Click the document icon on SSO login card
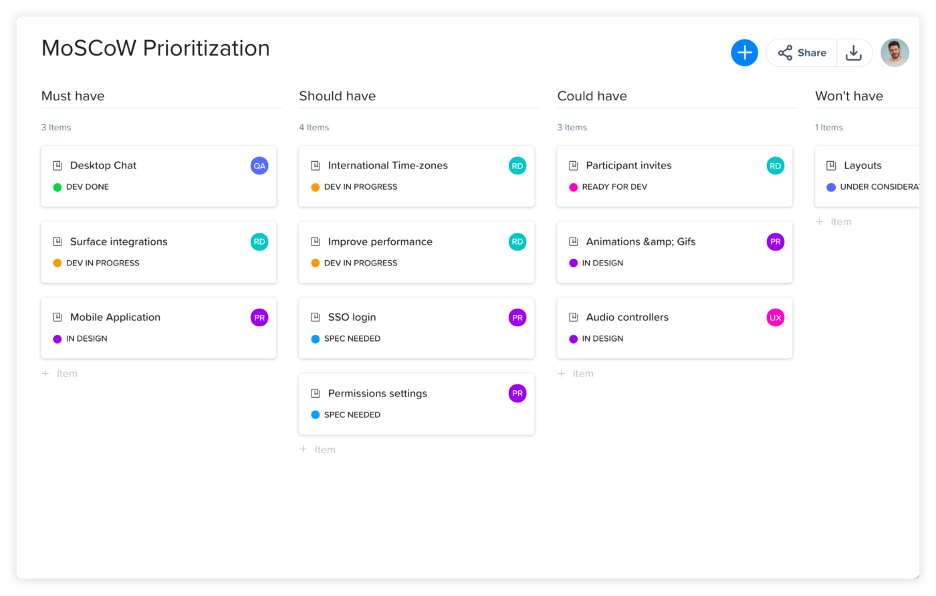The width and height of the screenshot is (936, 596). tap(315, 318)
